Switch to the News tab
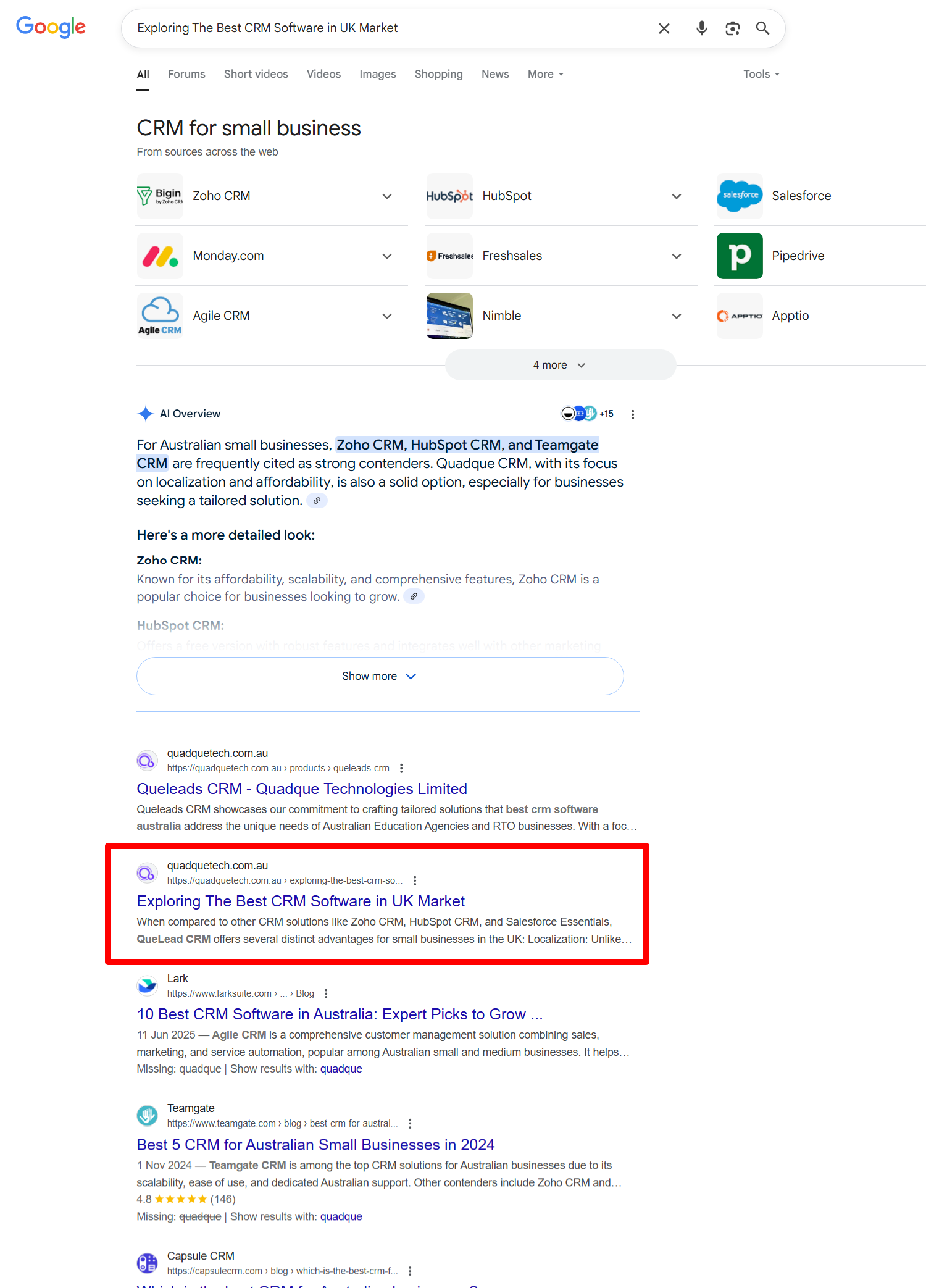 [495, 74]
